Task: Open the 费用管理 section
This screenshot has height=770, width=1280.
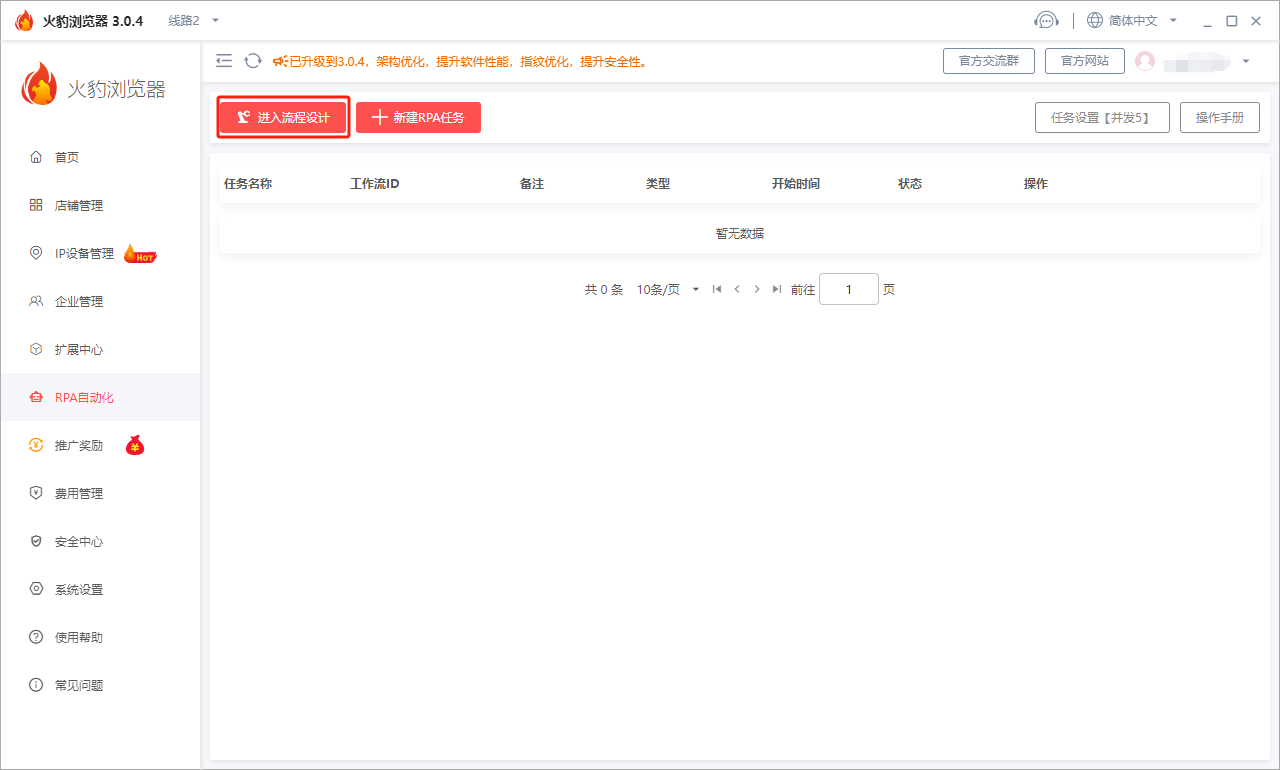Action: click(x=80, y=492)
